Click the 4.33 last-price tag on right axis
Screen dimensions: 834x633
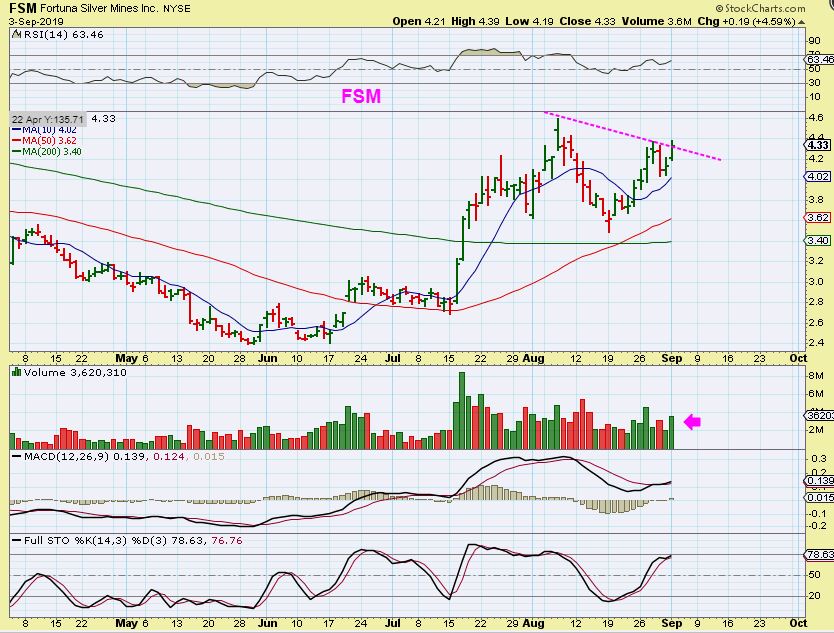coord(818,145)
